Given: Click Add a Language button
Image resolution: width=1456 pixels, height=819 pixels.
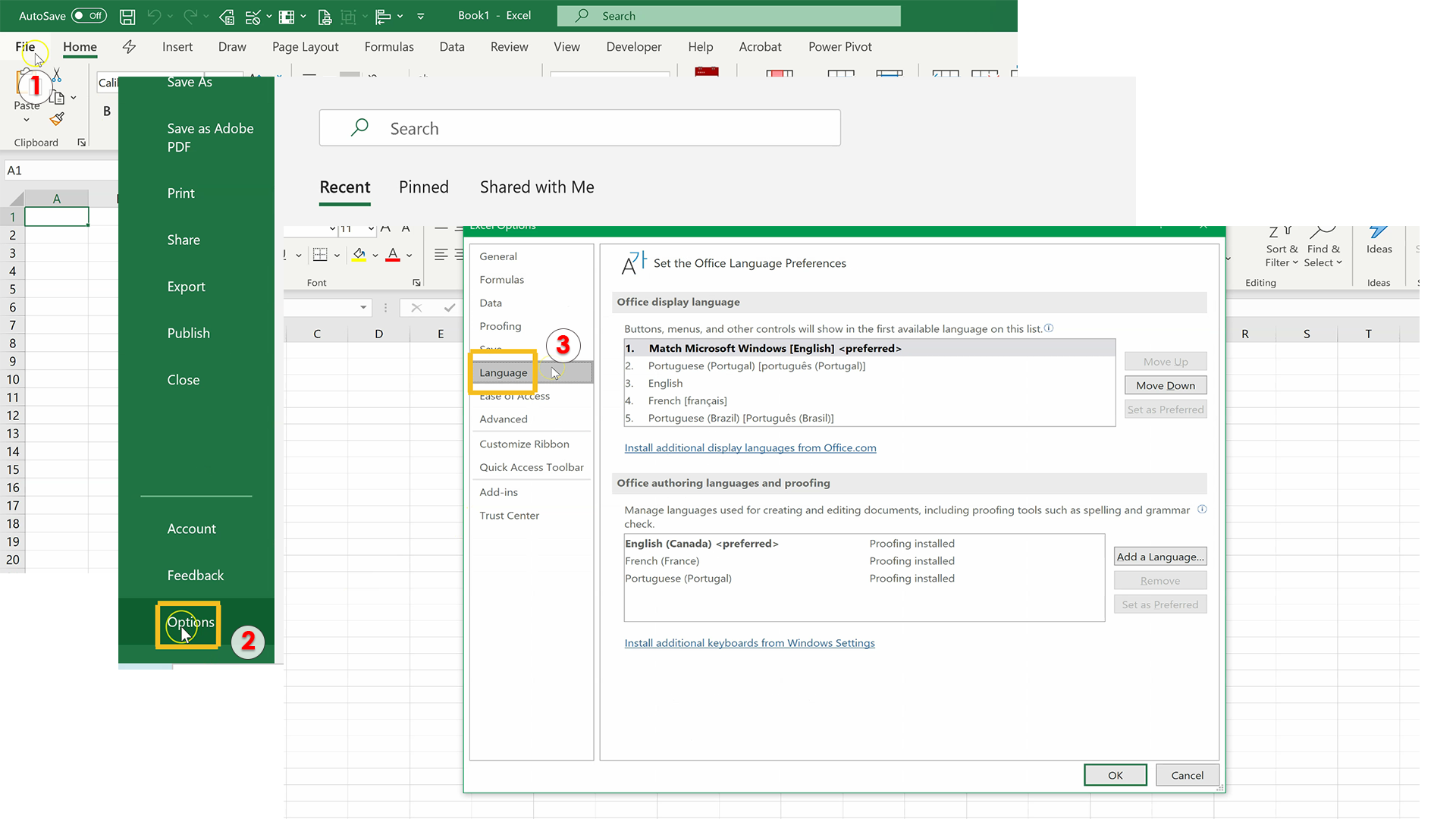Looking at the screenshot, I should [x=1160, y=556].
